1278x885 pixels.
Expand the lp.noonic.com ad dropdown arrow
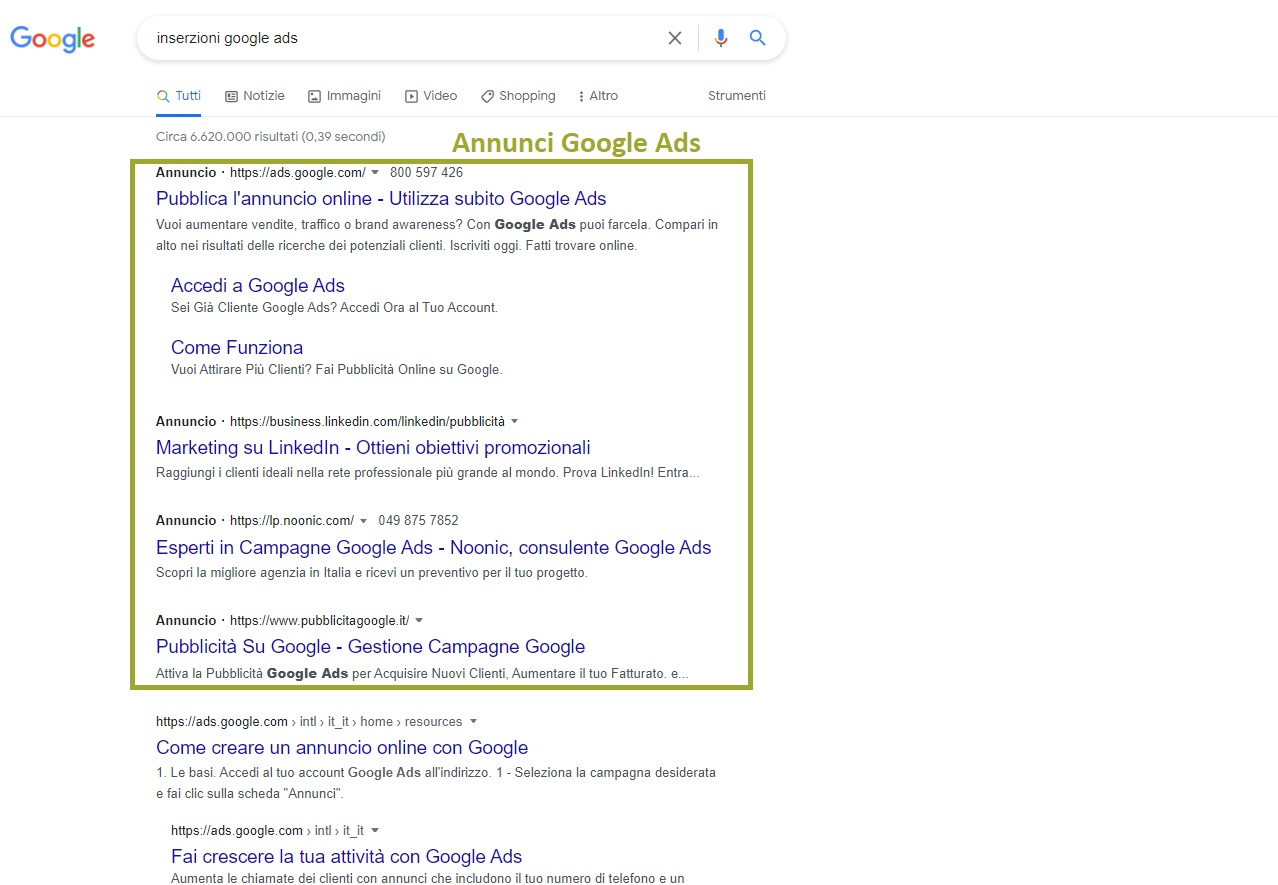363,520
